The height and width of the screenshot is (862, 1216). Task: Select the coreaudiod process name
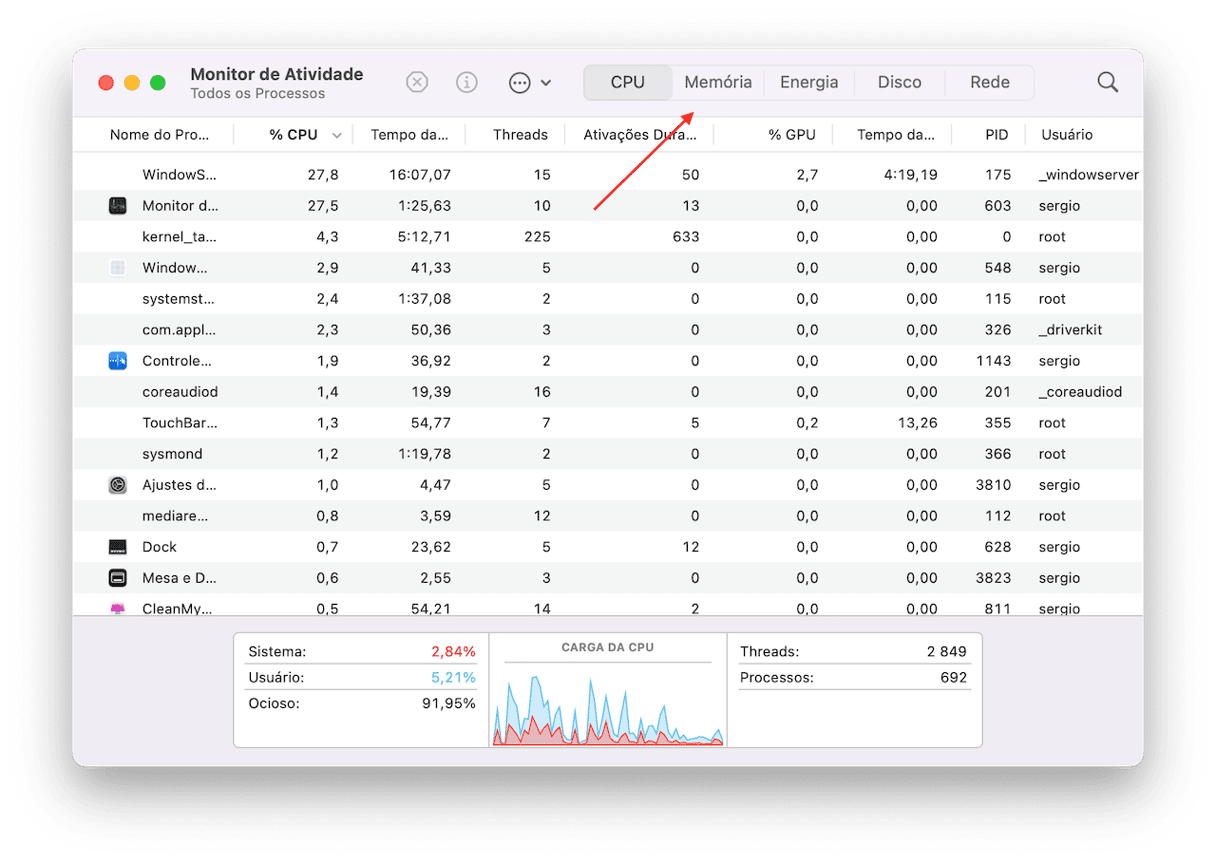(x=180, y=392)
